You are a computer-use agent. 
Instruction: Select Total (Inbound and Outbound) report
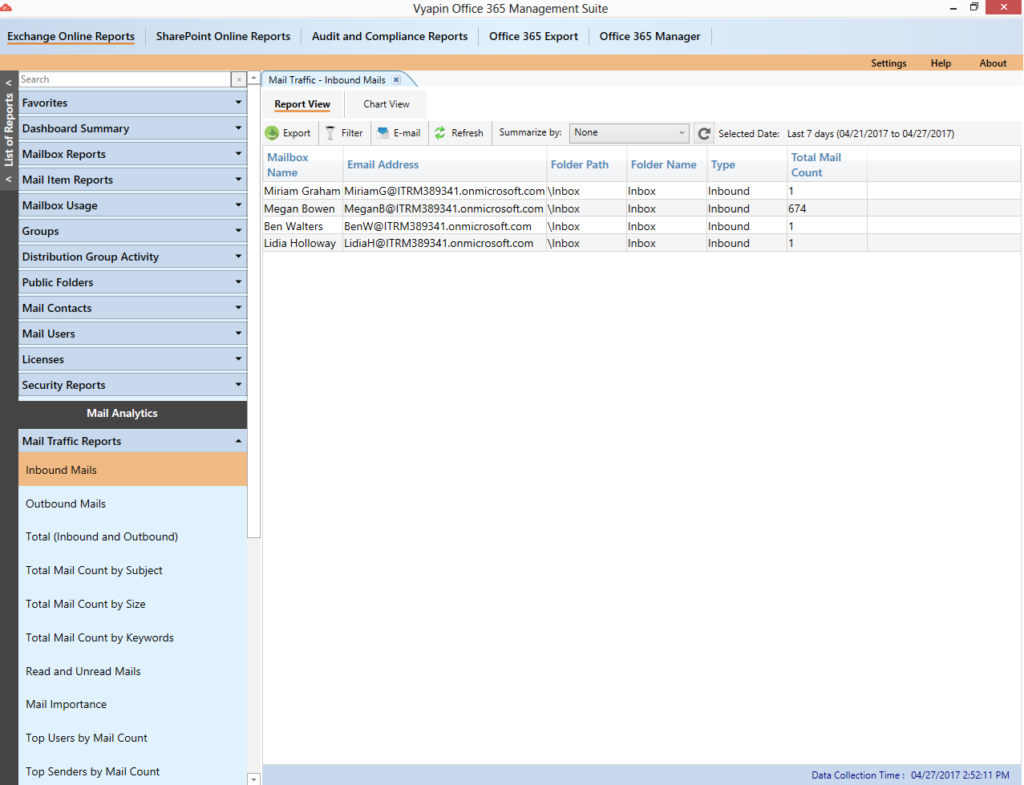coord(133,537)
